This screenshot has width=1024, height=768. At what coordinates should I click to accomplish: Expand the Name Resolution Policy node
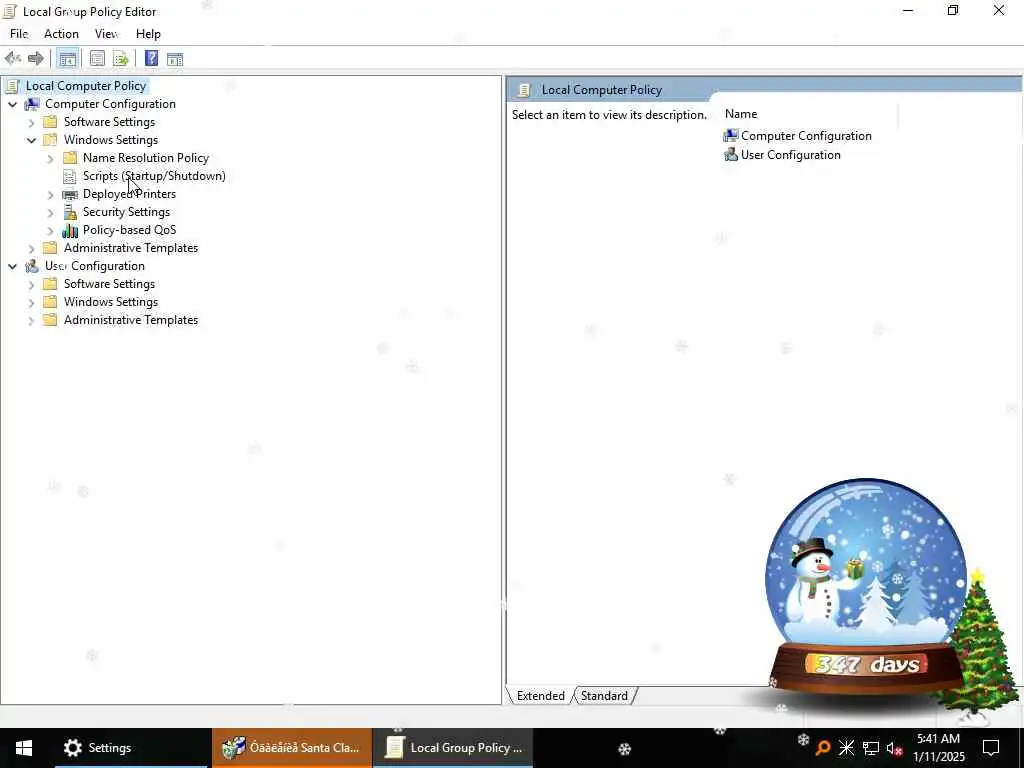(x=50, y=158)
